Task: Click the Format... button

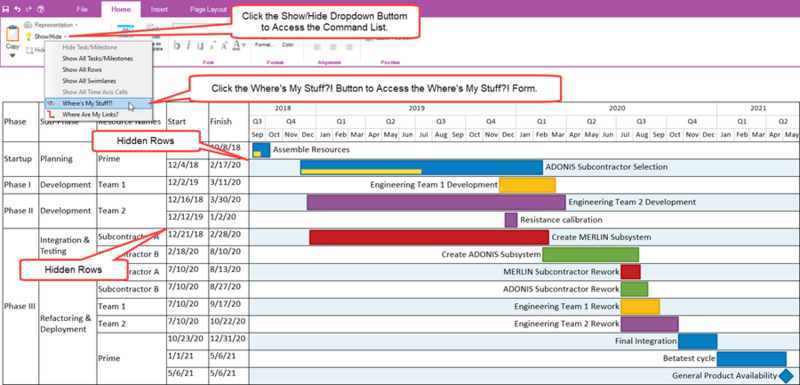Action: click(265, 45)
